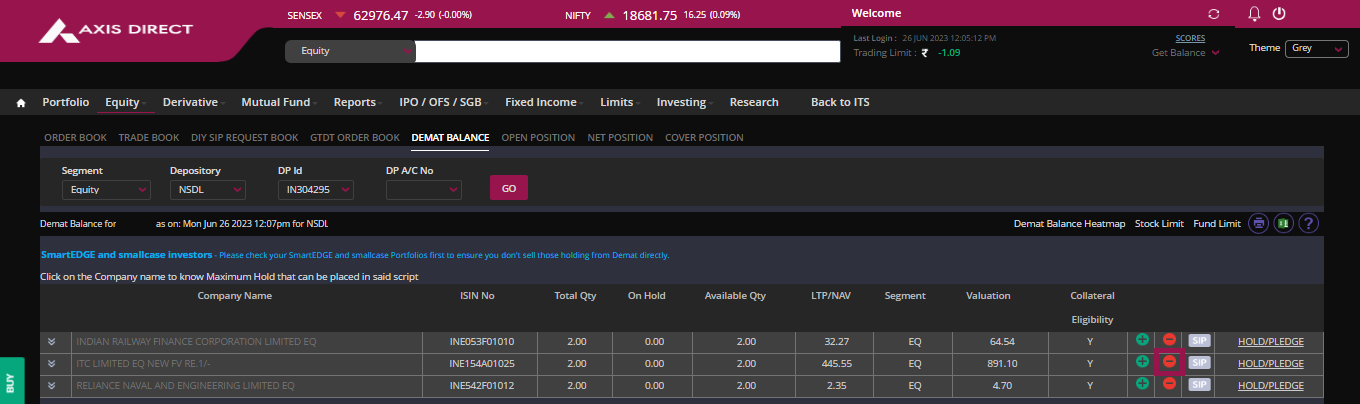
Task: Click the HOLD/PLEDGE link for ITC Limited
Action: (x=1270, y=363)
